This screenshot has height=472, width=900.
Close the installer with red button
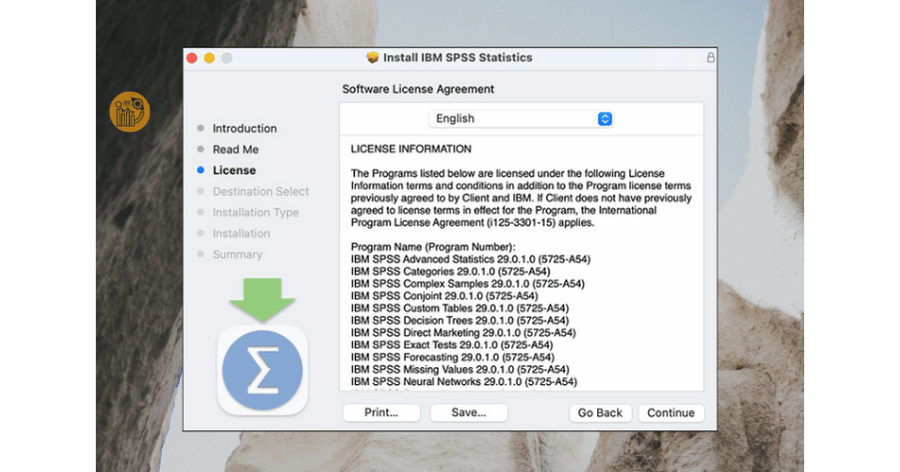[x=192, y=58]
